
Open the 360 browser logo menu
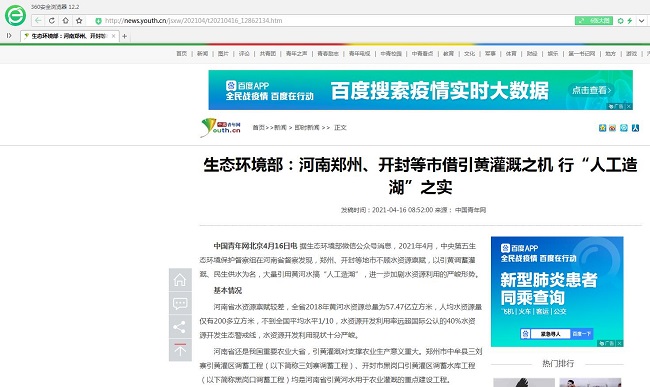(15, 16)
